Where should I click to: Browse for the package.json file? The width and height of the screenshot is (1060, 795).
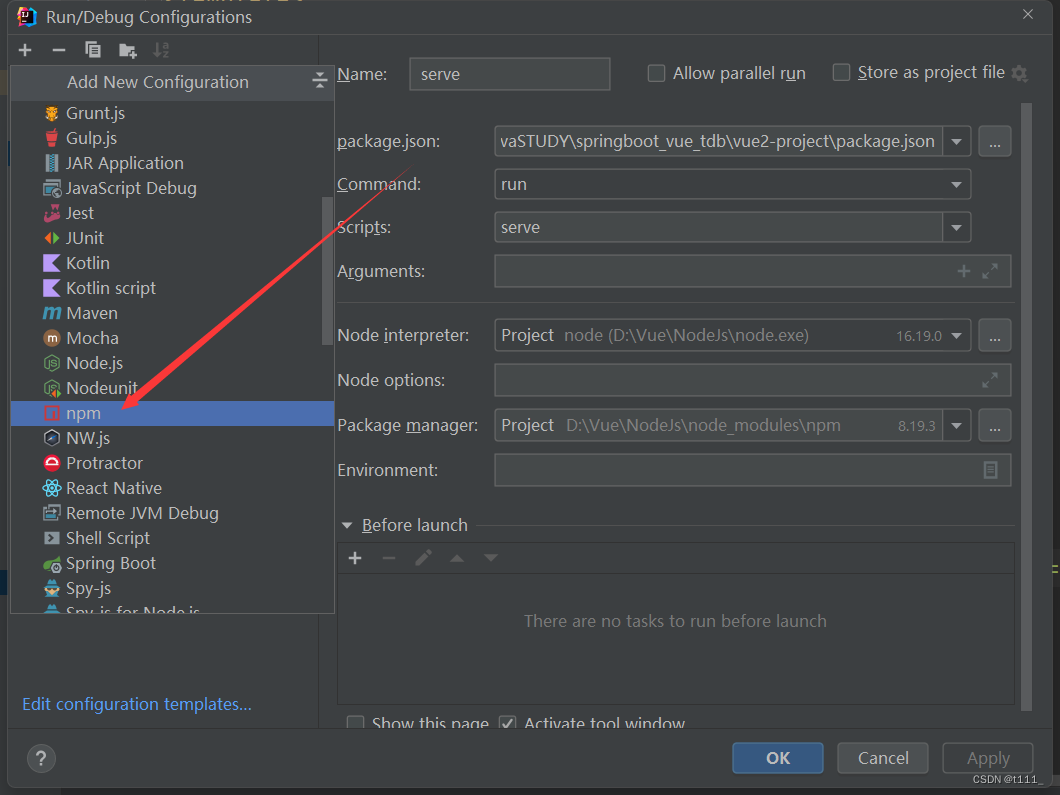tap(994, 142)
